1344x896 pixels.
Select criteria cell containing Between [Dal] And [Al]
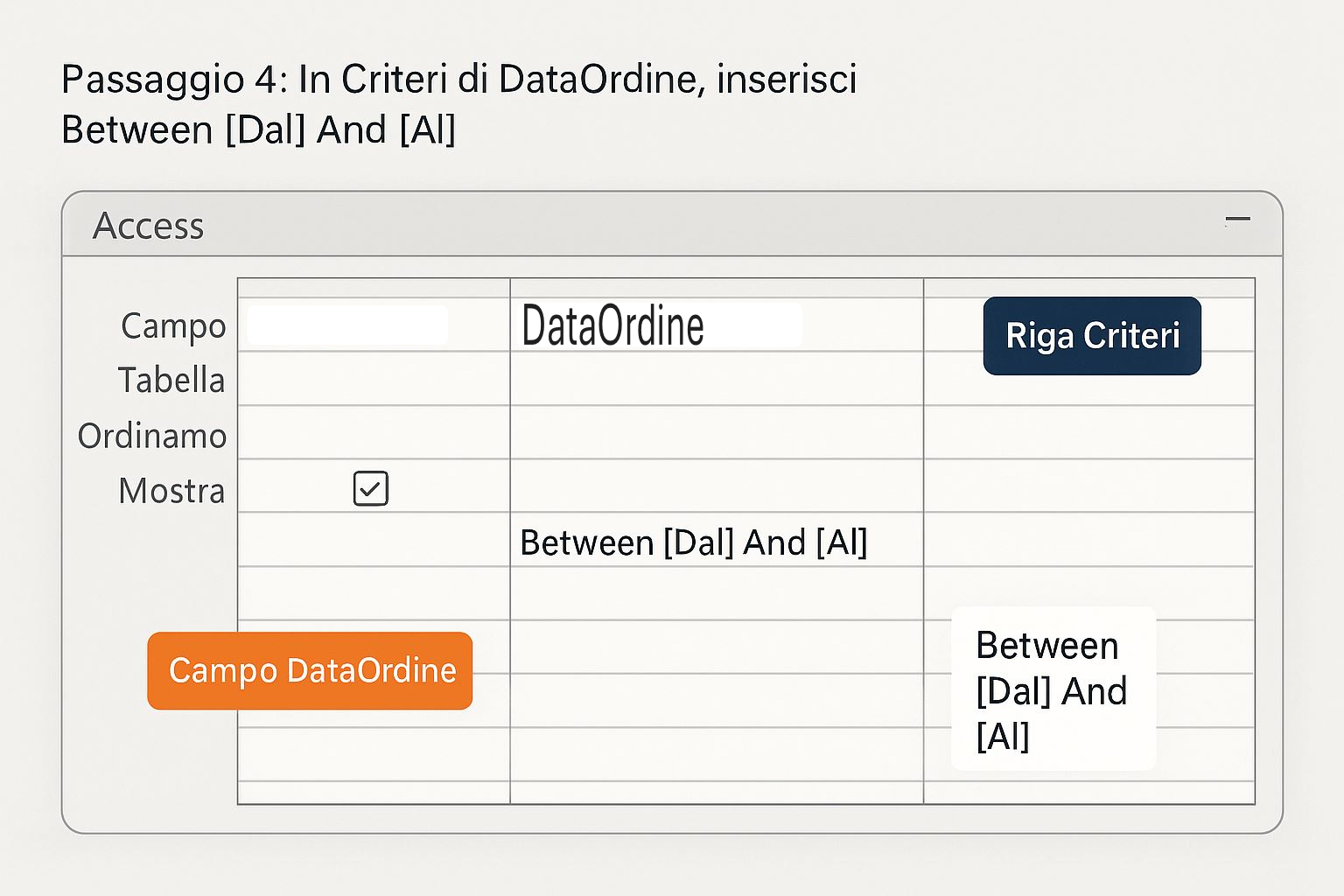[693, 542]
